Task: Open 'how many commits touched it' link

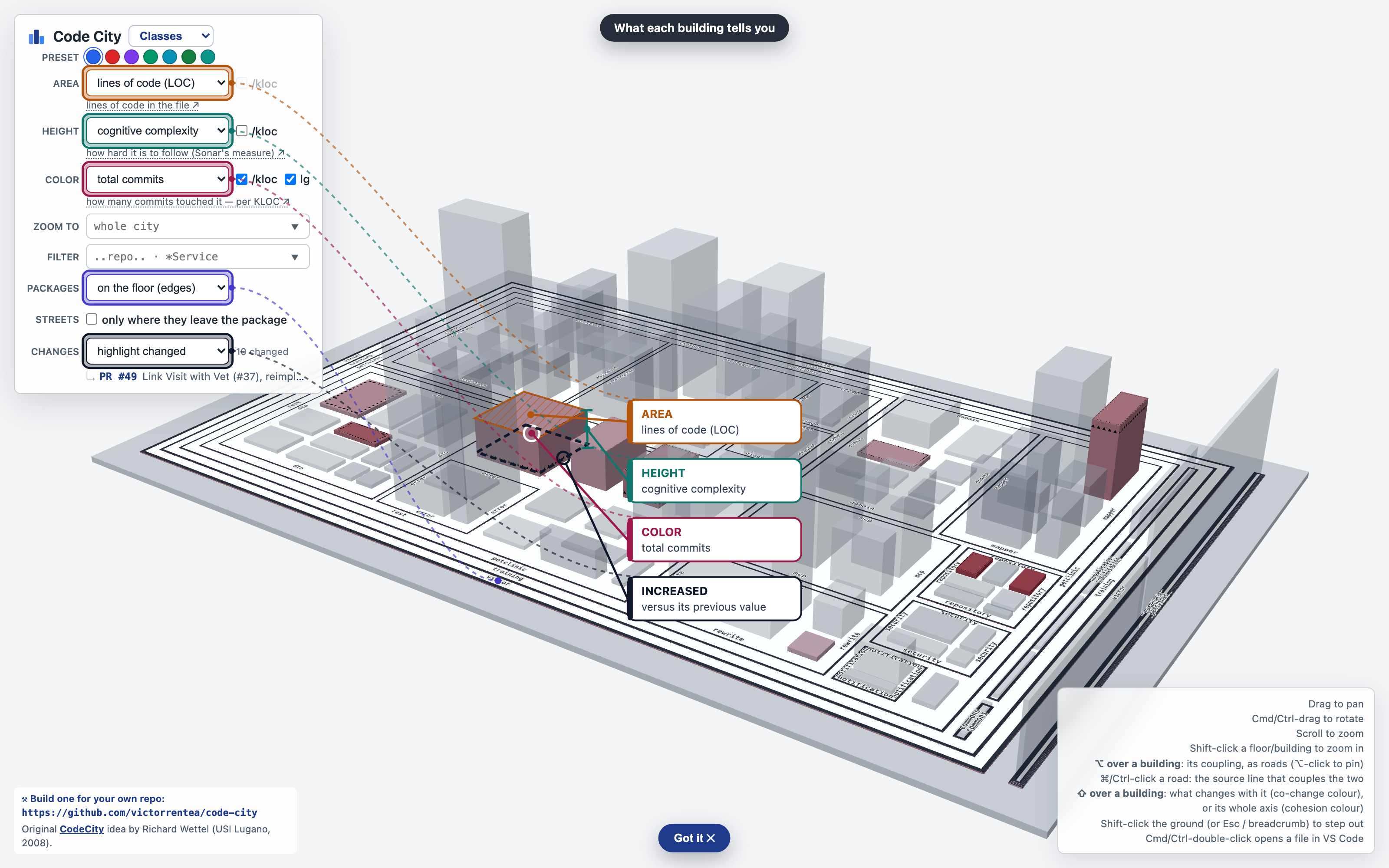Action: [x=188, y=201]
